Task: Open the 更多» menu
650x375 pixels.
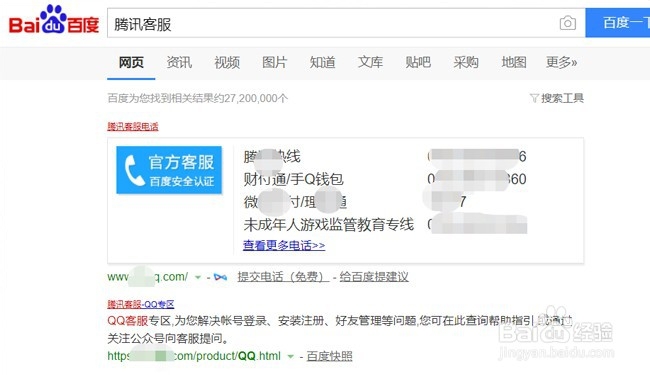Action: 561,63
